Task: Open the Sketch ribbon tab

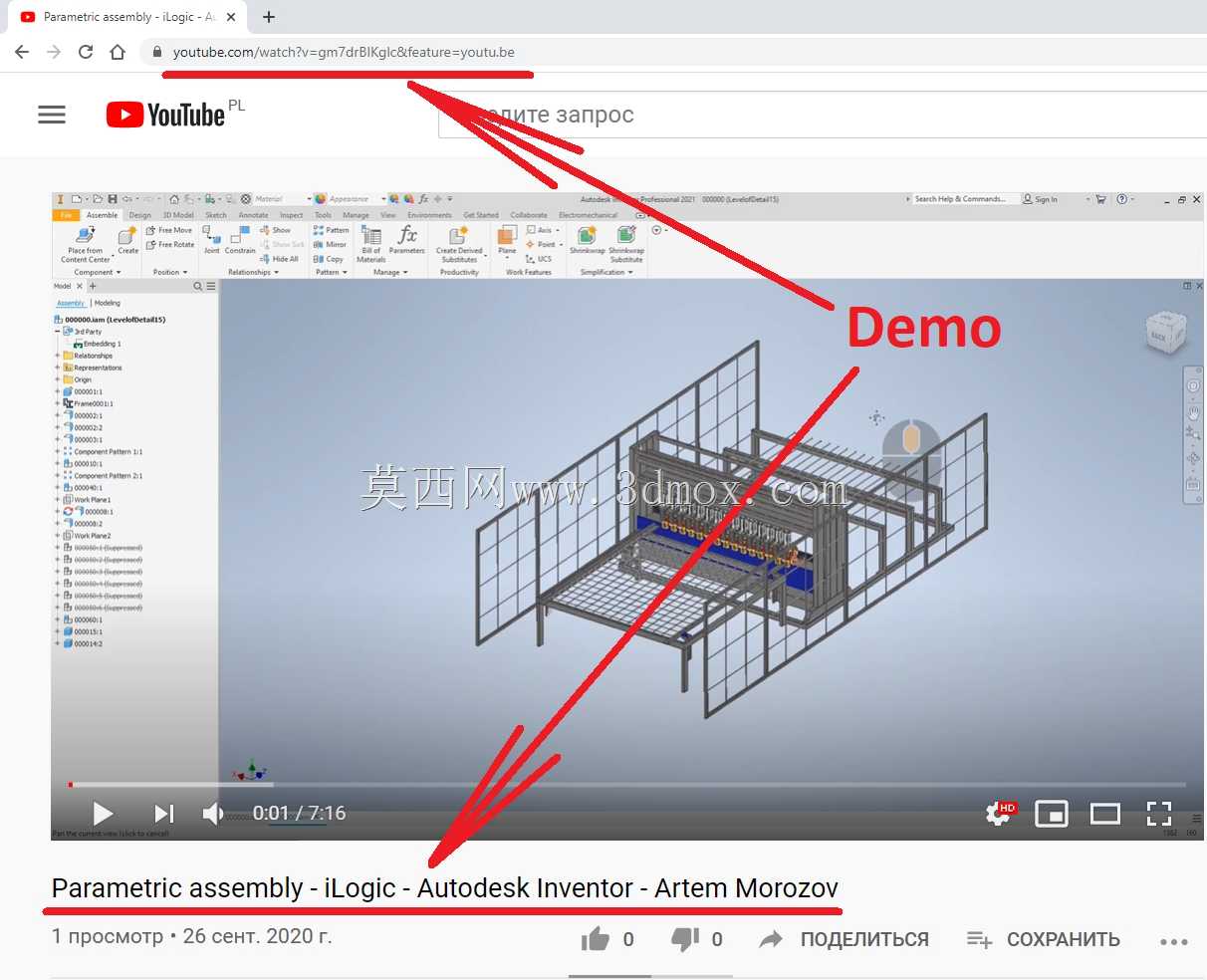Action: (x=216, y=215)
